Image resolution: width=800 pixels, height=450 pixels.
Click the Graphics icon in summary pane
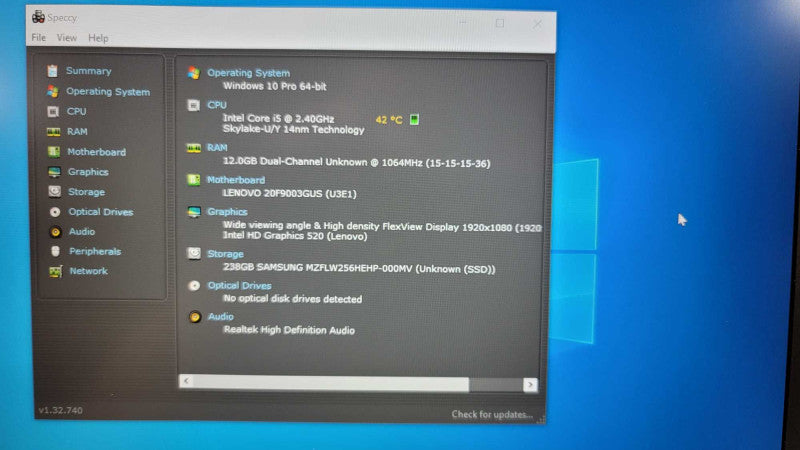pyautogui.click(x=194, y=212)
